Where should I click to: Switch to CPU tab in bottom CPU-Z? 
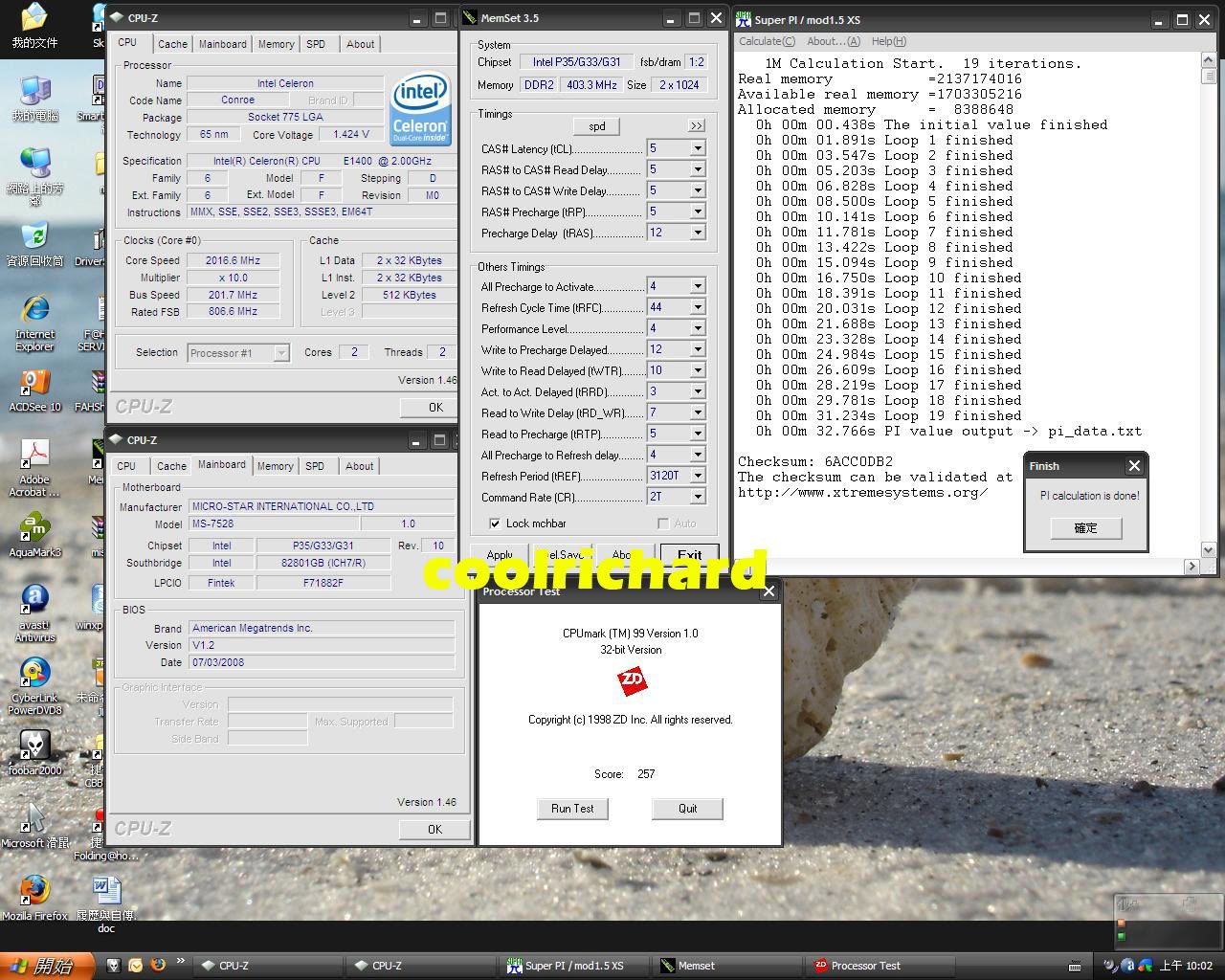126,466
